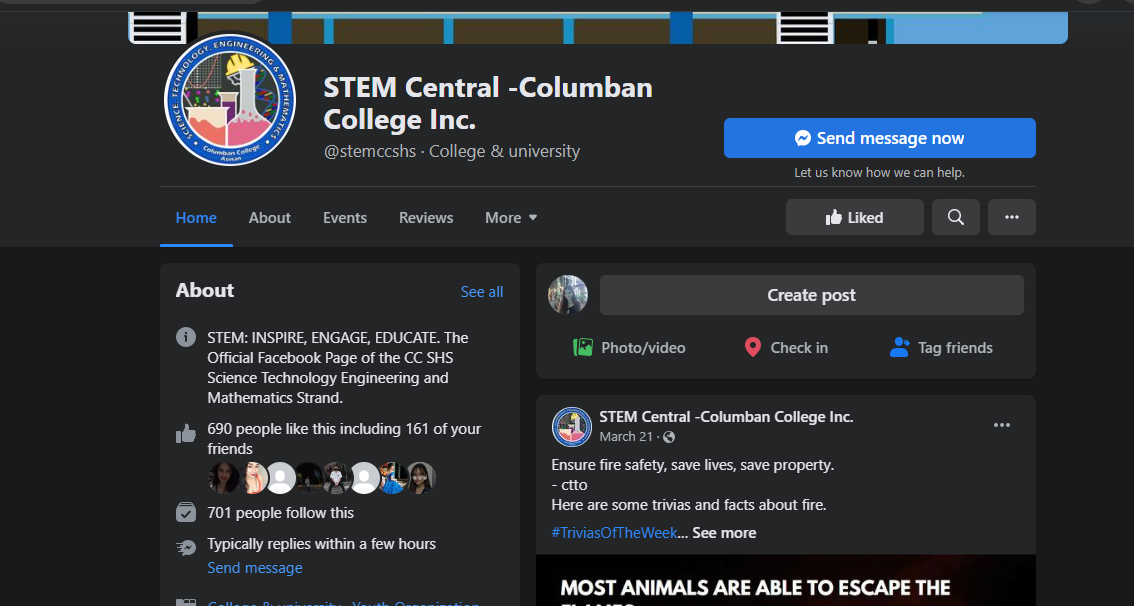The height and width of the screenshot is (606, 1134).
Task: Expand post text with See more
Action: tap(724, 533)
